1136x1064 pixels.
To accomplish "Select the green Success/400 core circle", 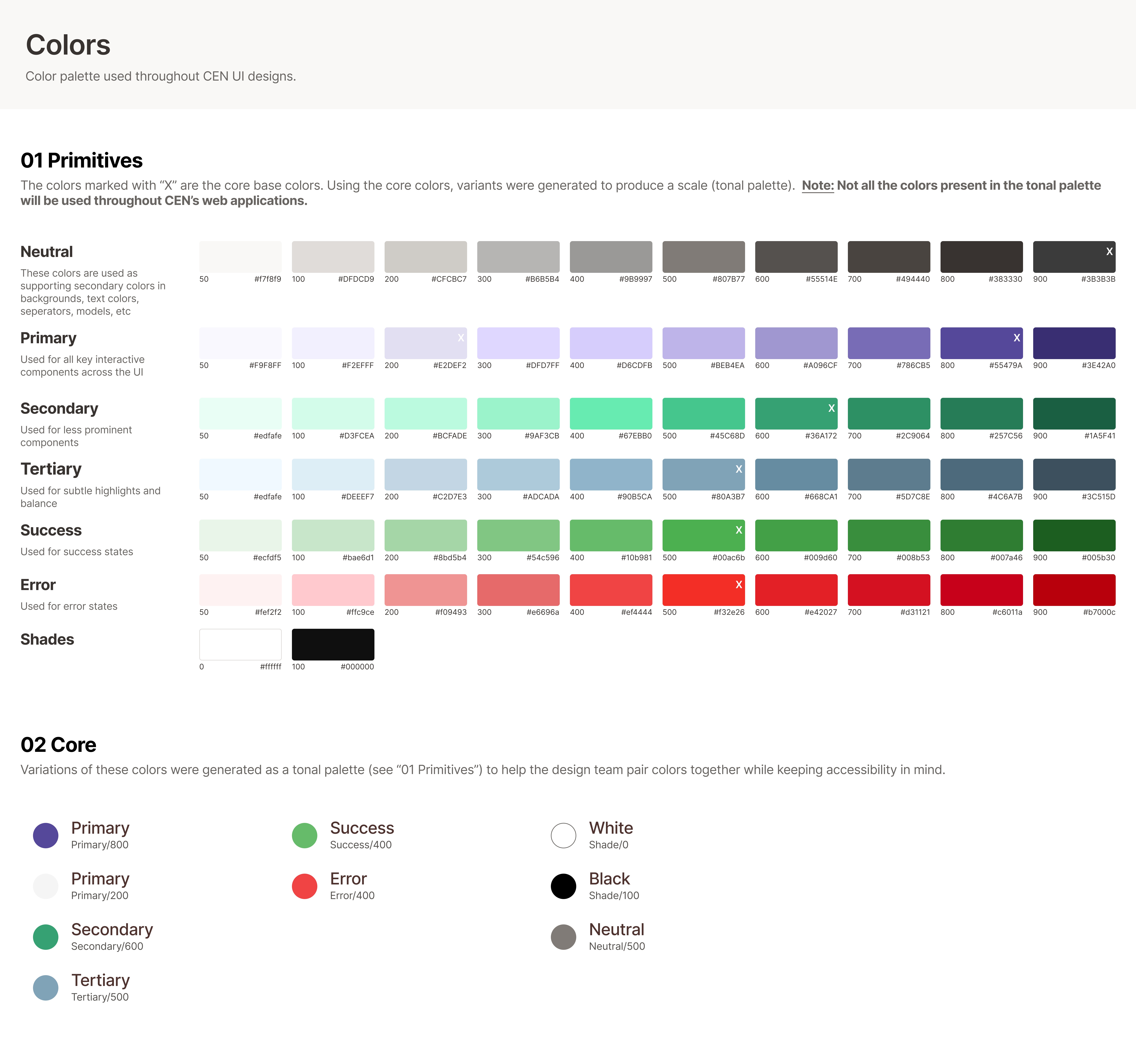I will pyautogui.click(x=305, y=836).
